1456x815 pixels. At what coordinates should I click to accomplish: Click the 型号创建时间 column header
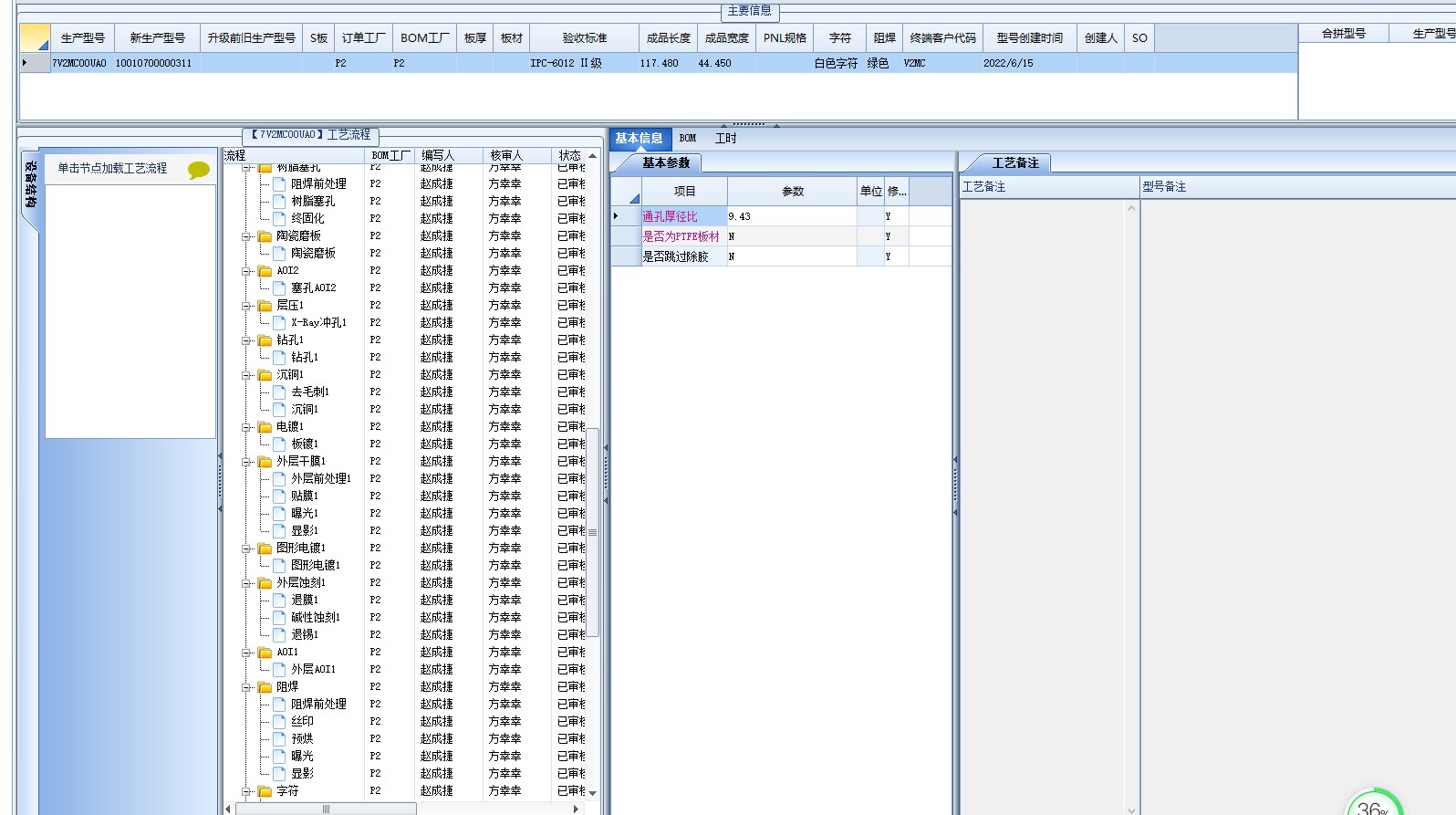[x=1030, y=38]
